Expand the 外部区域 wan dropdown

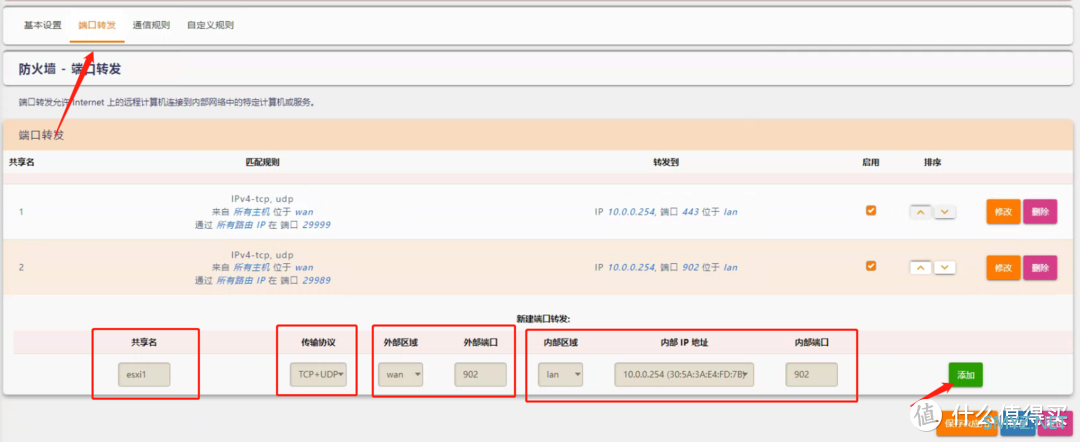tap(401, 375)
